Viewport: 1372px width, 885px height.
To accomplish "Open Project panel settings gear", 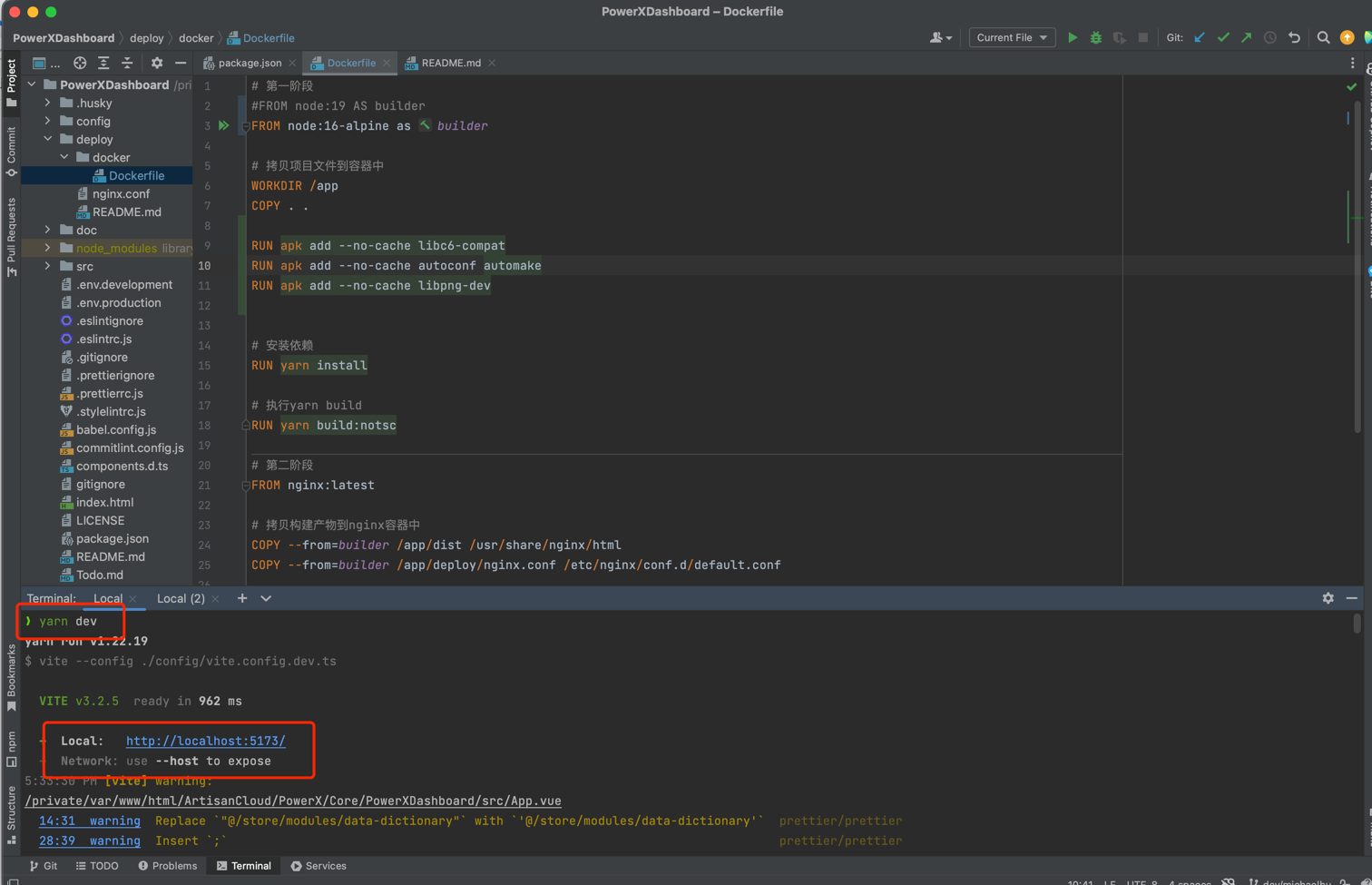I will [x=157, y=63].
